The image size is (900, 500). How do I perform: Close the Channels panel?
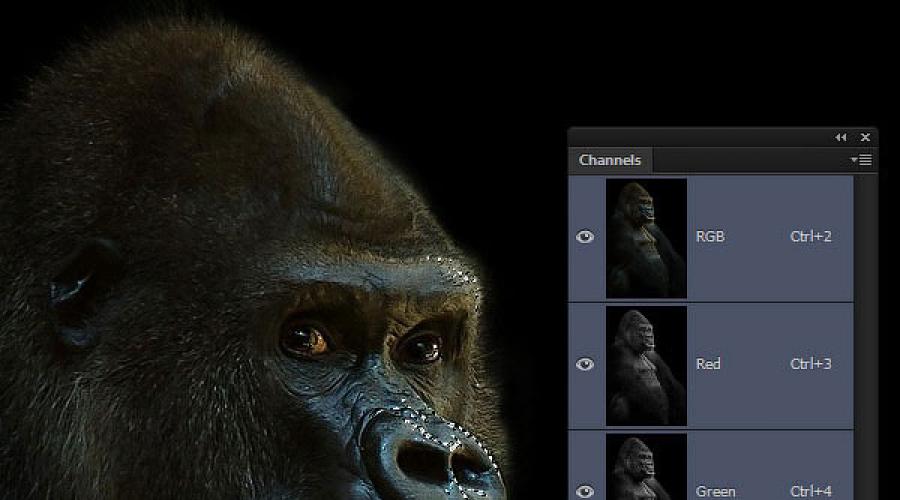[865, 137]
